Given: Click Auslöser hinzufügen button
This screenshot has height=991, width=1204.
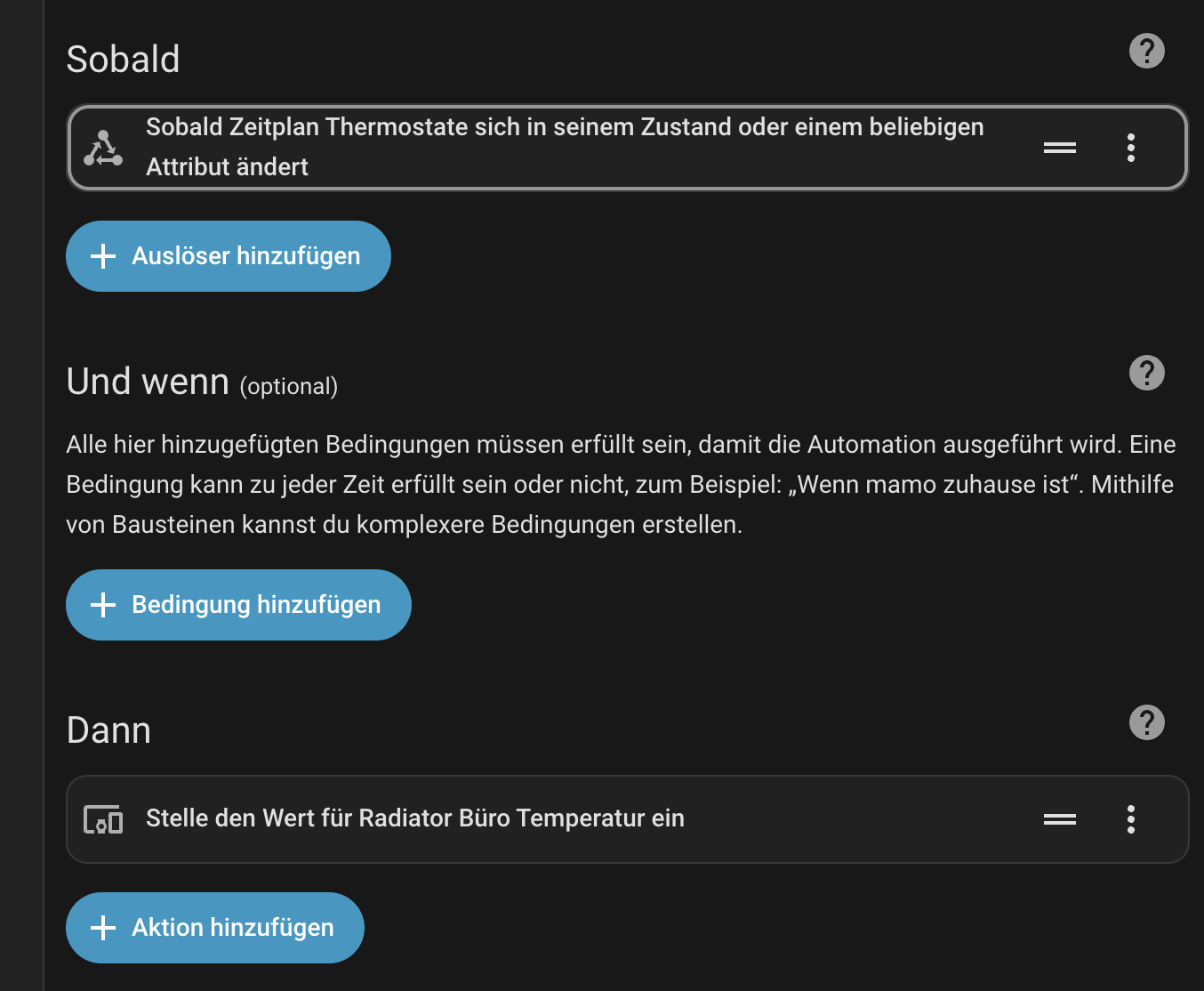Looking at the screenshot, I should 229,256.
